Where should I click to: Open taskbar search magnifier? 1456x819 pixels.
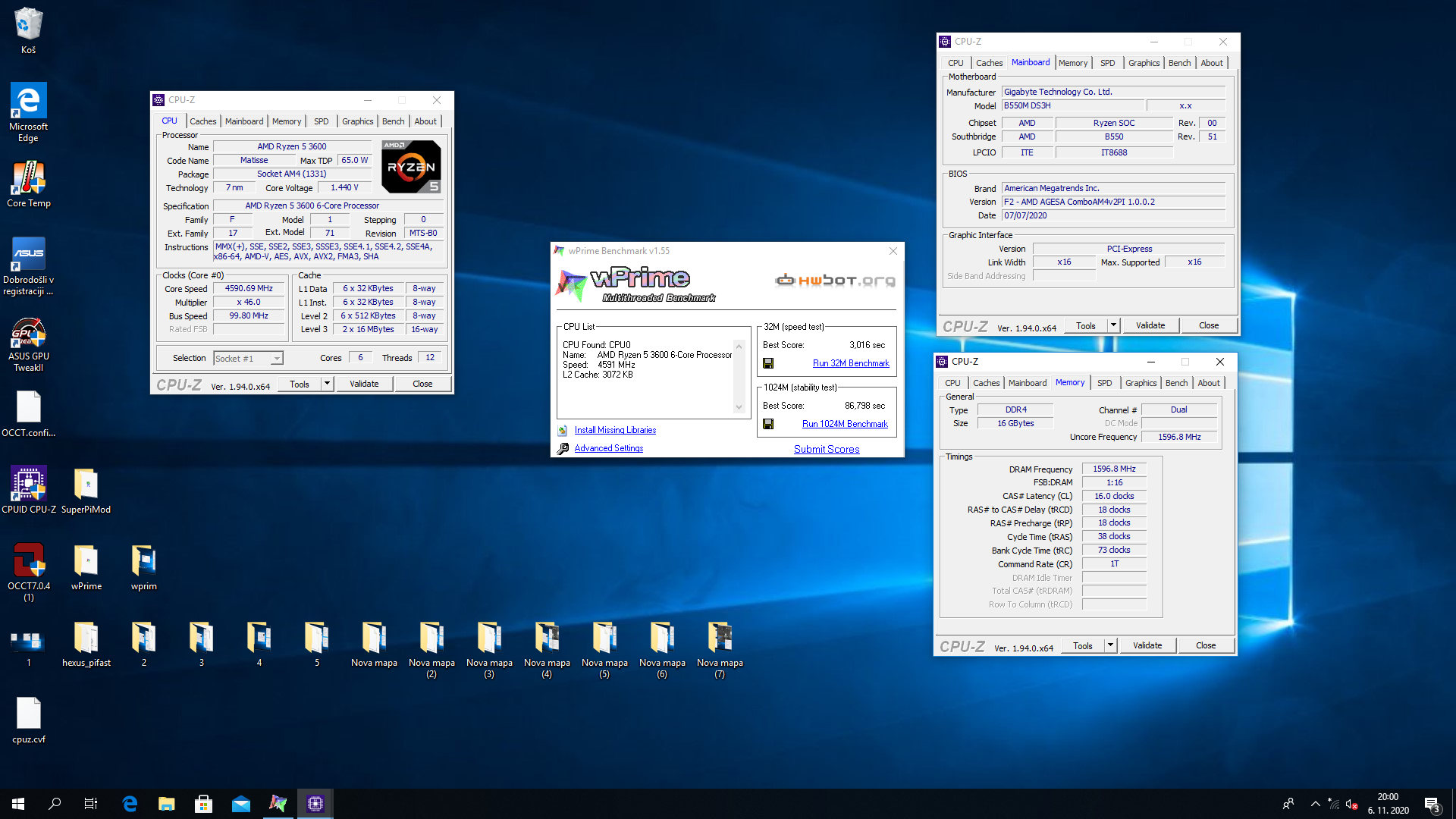coord(55,804)
